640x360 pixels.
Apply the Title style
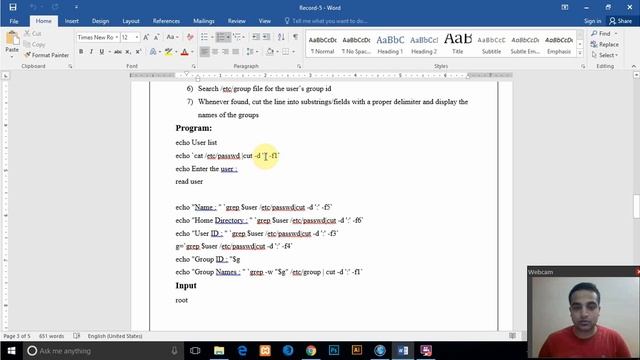458,44
